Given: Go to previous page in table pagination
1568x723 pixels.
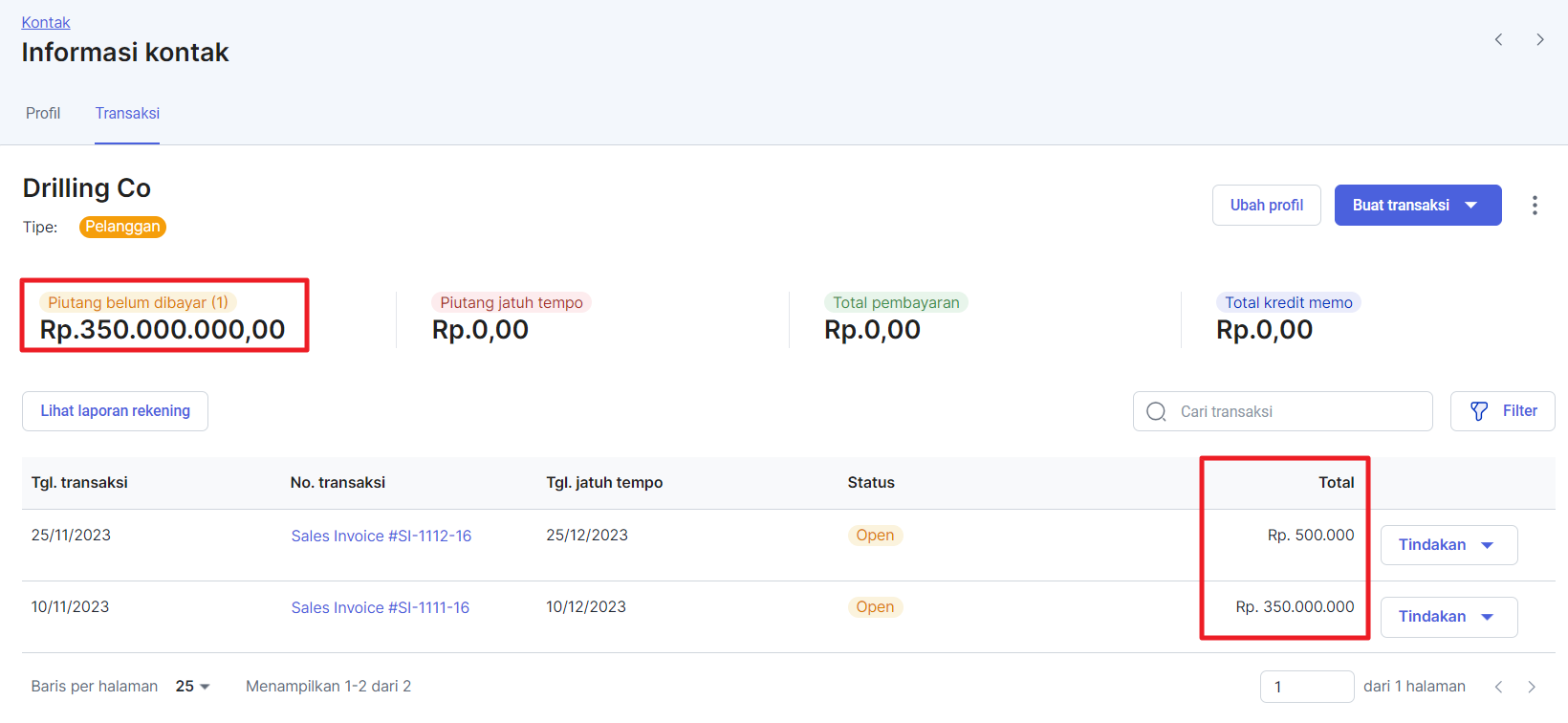Looking at the screenshot, I should tap(1498, 687).
